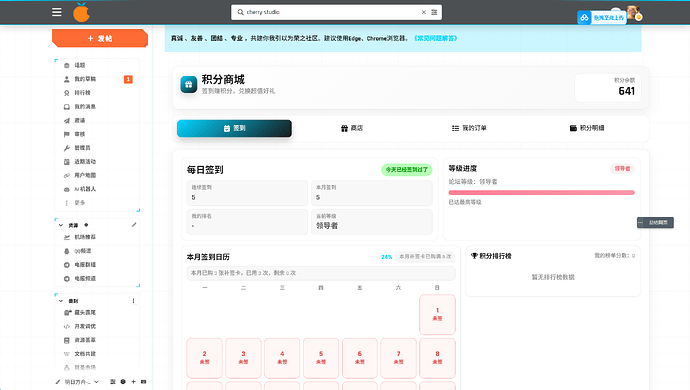Image resolution: width=690 pixels, height=390 pixels.
Task: Click the orange new post button
Action: click(100, 38)
